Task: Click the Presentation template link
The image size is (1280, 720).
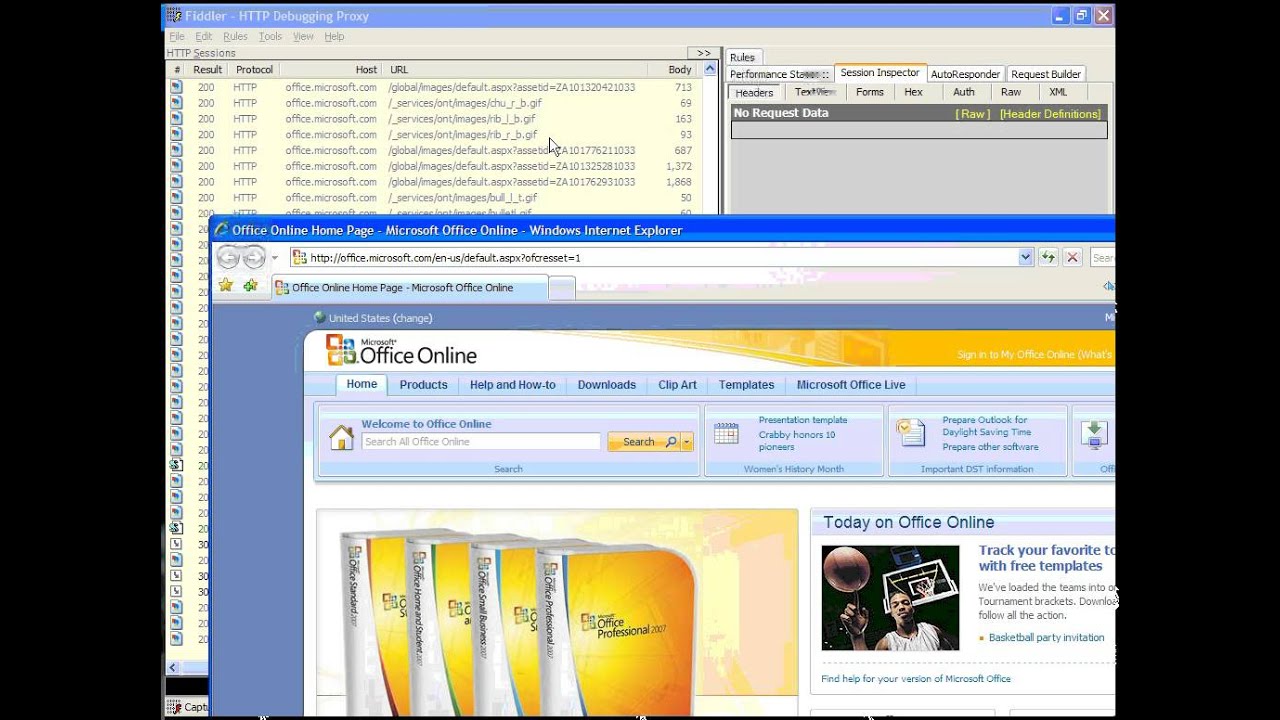Action: coord(803,420)
